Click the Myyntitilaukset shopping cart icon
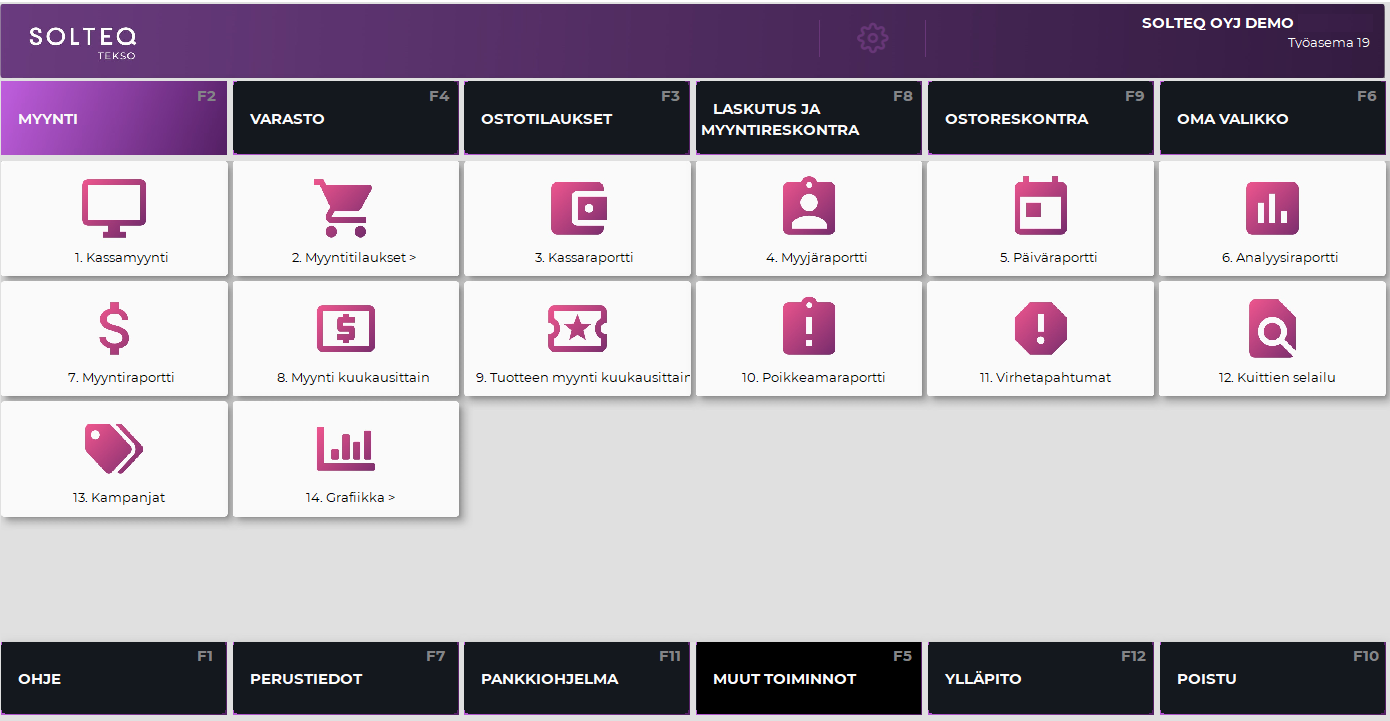The image size is (1390, 721). pos(345,208)
